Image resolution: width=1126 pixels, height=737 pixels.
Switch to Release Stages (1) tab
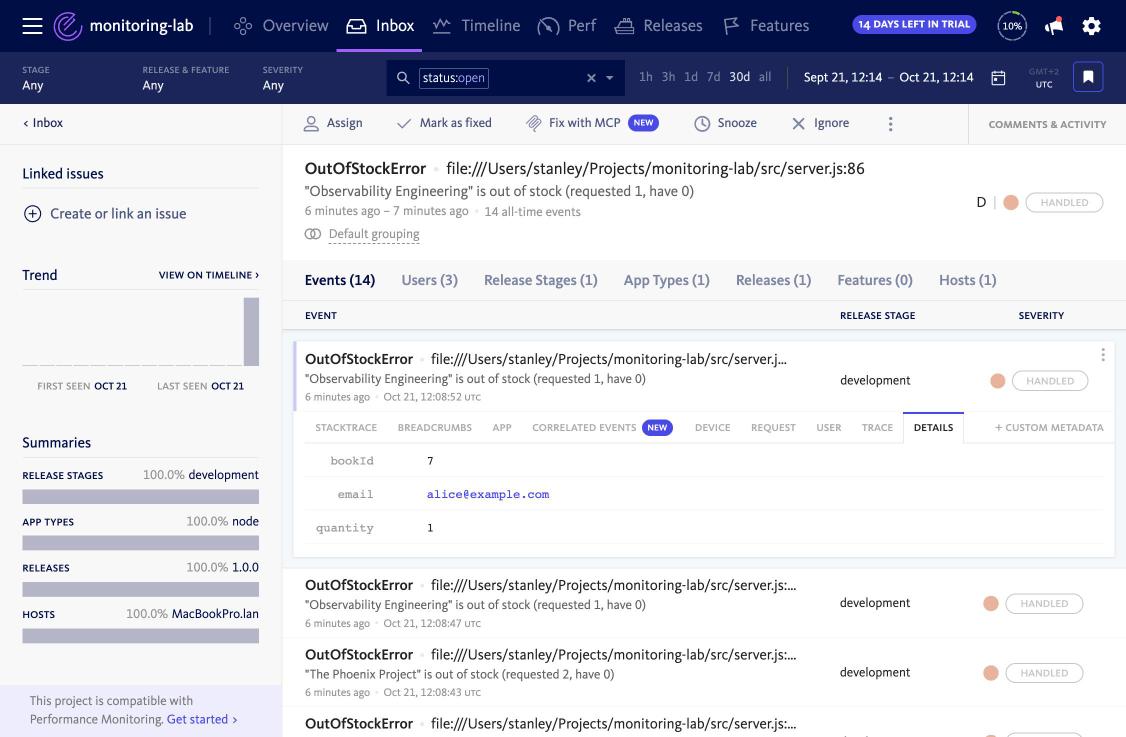[x=541, y=280]
